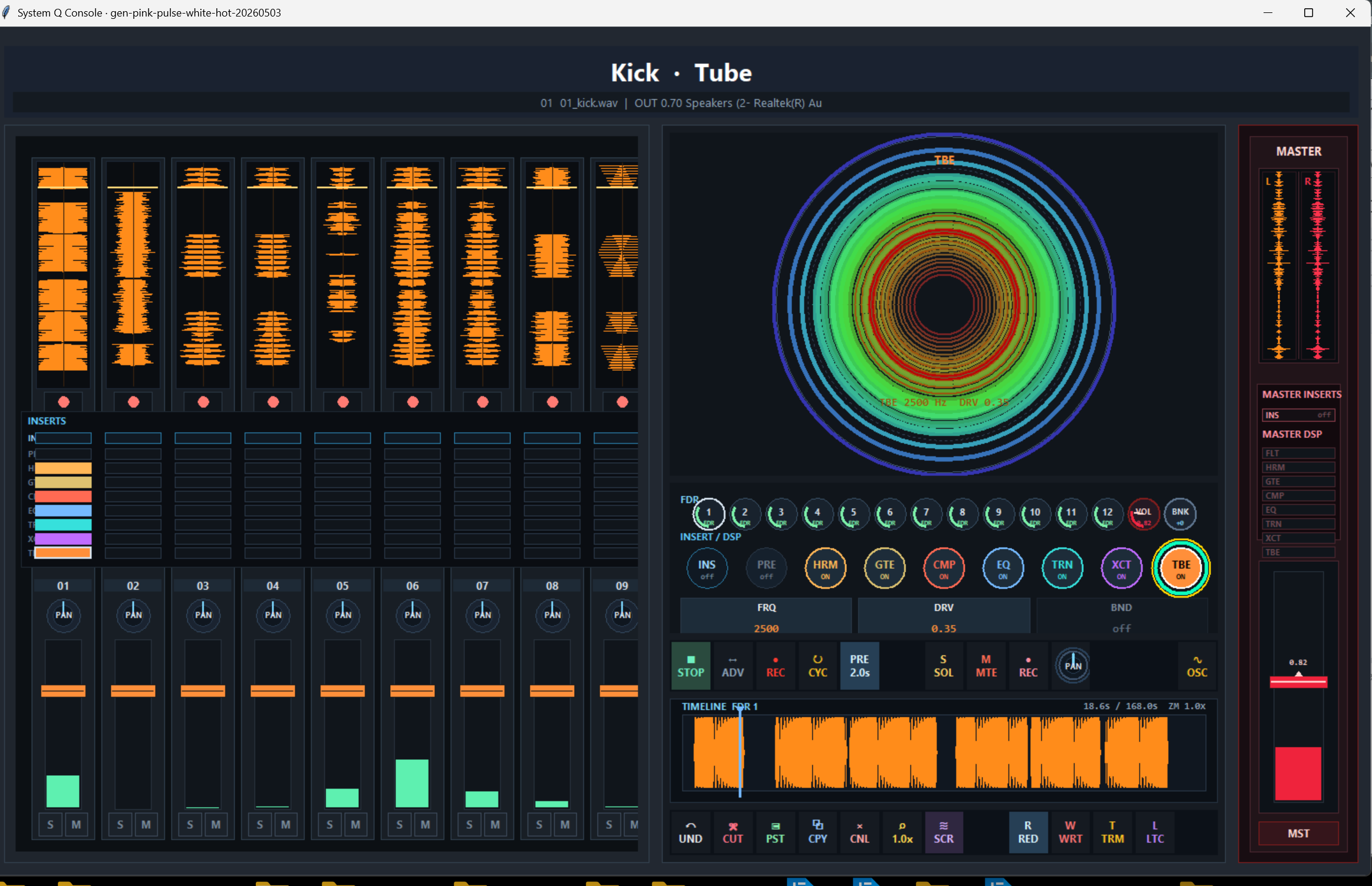Select RED automation read mode
This screenshot has height=886, width=1372.
[x=1028, y=832]
